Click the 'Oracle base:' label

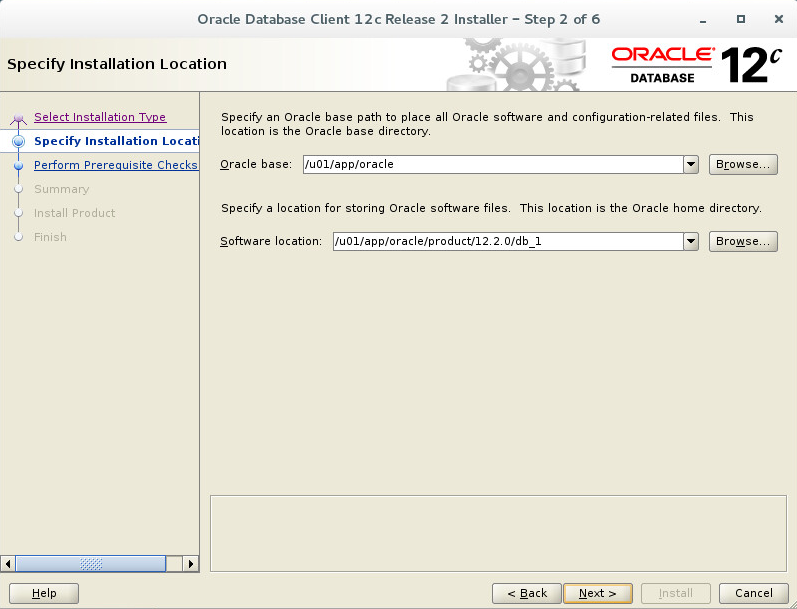(256, 164)
